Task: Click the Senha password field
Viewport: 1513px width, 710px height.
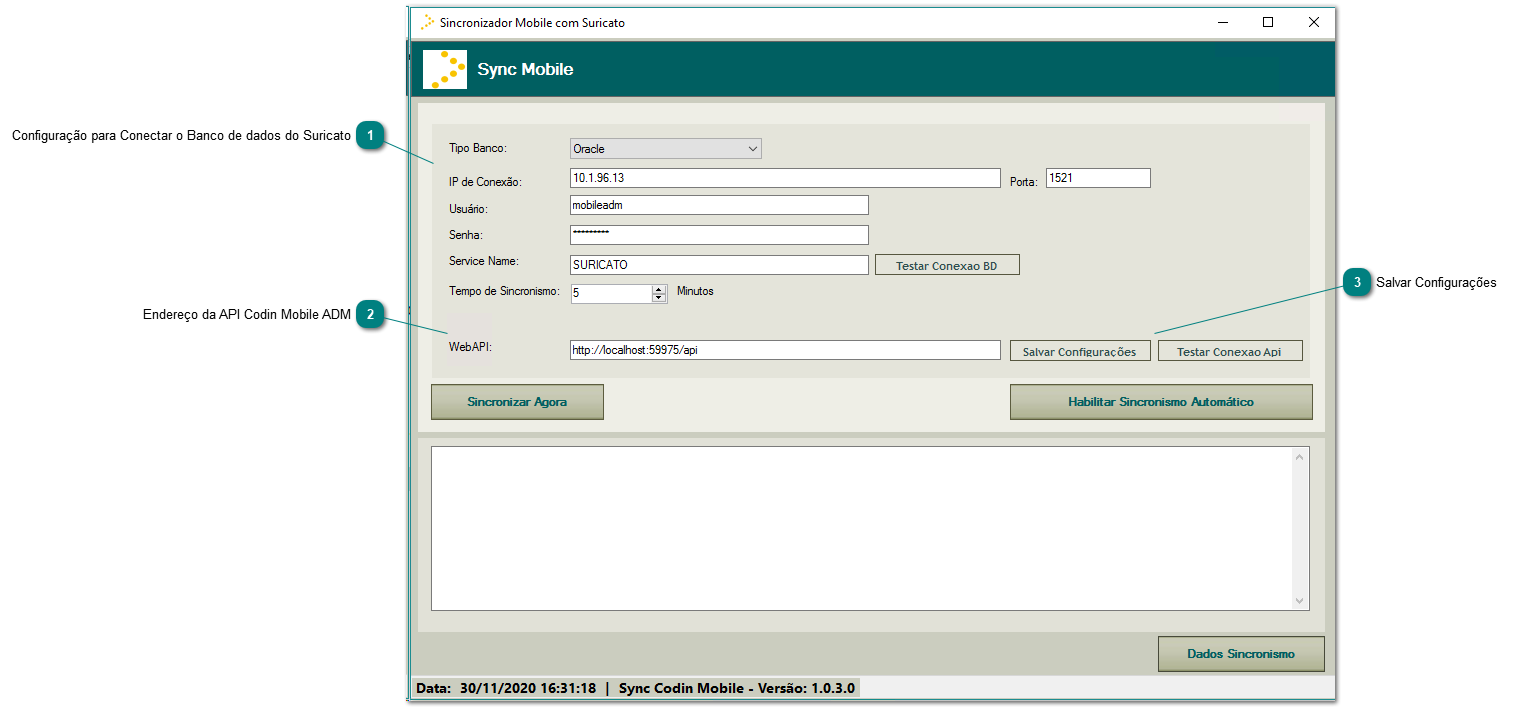Action: 719,235
